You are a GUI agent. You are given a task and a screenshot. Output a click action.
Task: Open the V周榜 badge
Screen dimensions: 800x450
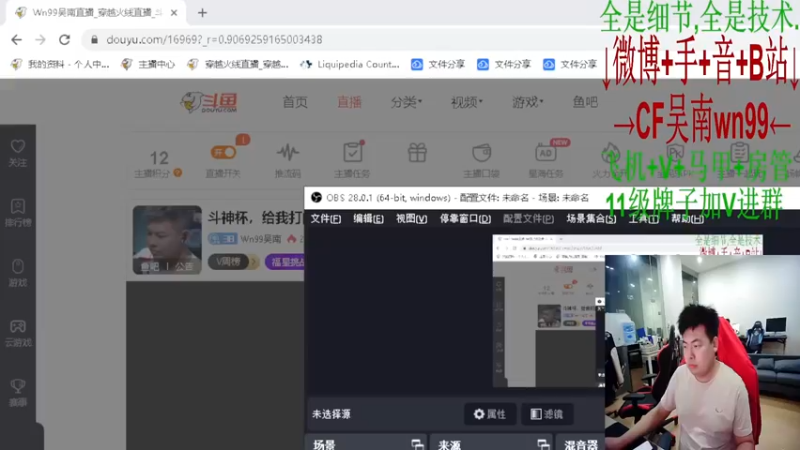[233, 262]
